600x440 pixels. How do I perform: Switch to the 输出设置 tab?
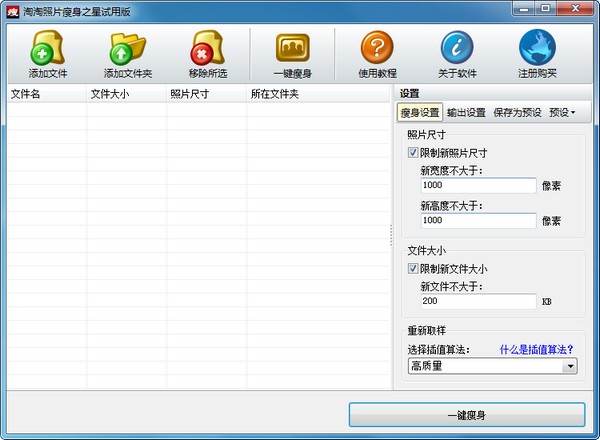tap(466, 113)
